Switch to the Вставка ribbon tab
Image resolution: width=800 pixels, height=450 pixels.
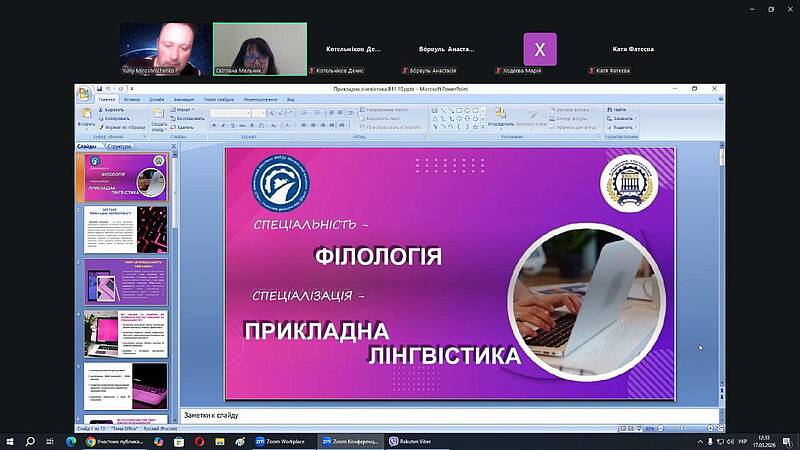131,100
